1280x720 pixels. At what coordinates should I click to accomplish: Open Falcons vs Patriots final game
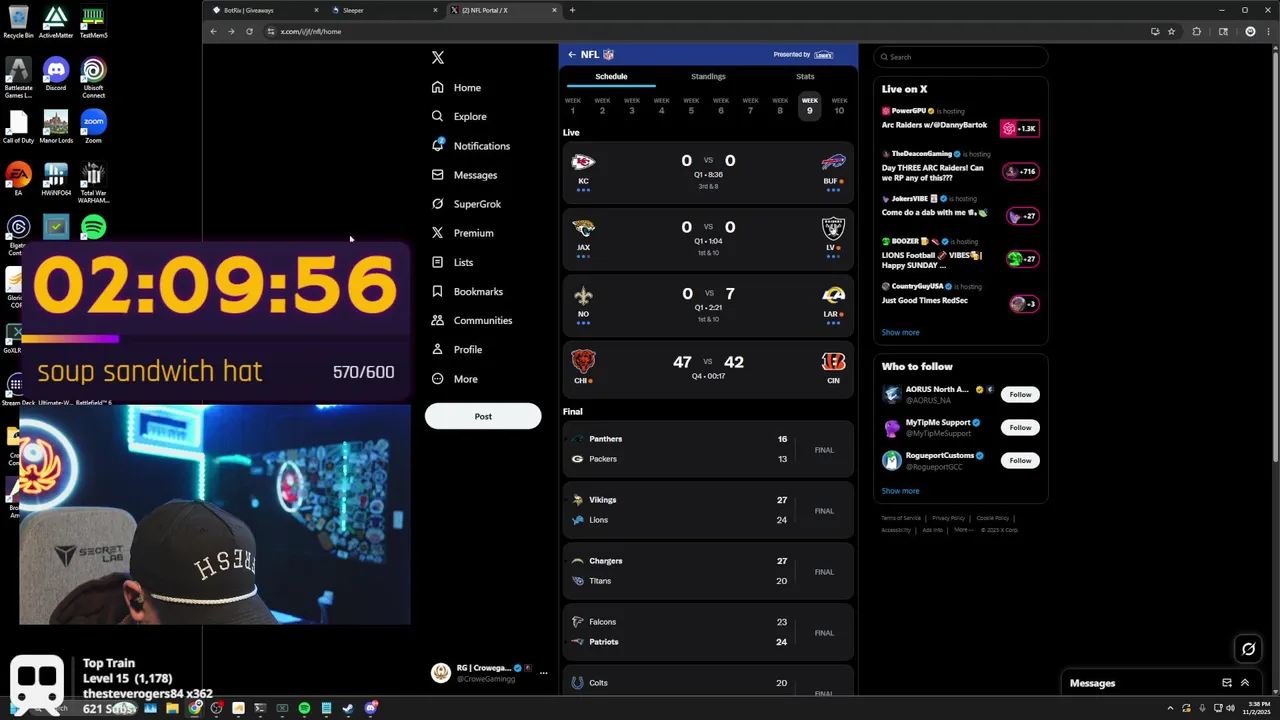click(x=708, y=632)
